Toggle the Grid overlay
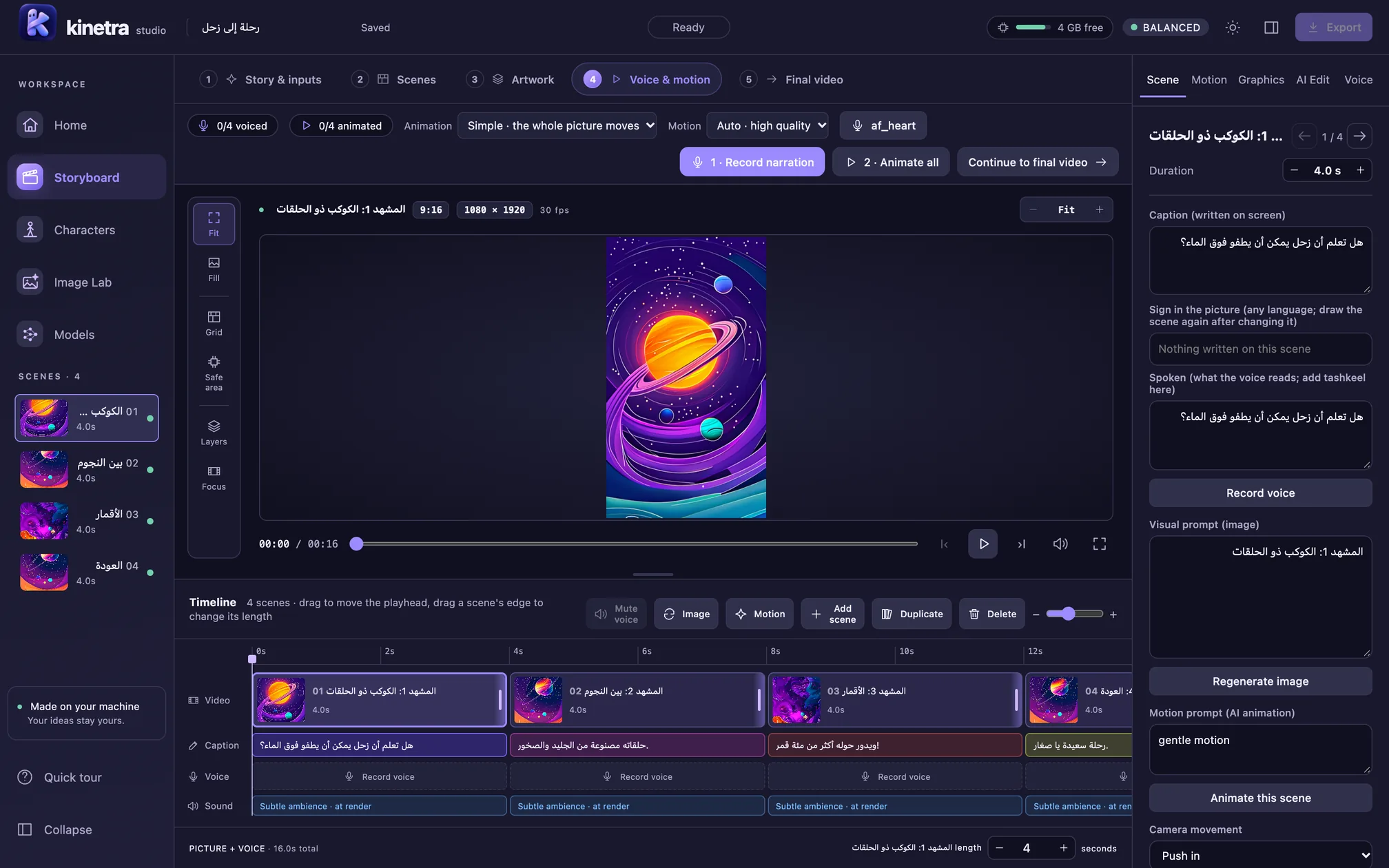Viewport: 1389px width, 868px height. click(x=214, y=323)
